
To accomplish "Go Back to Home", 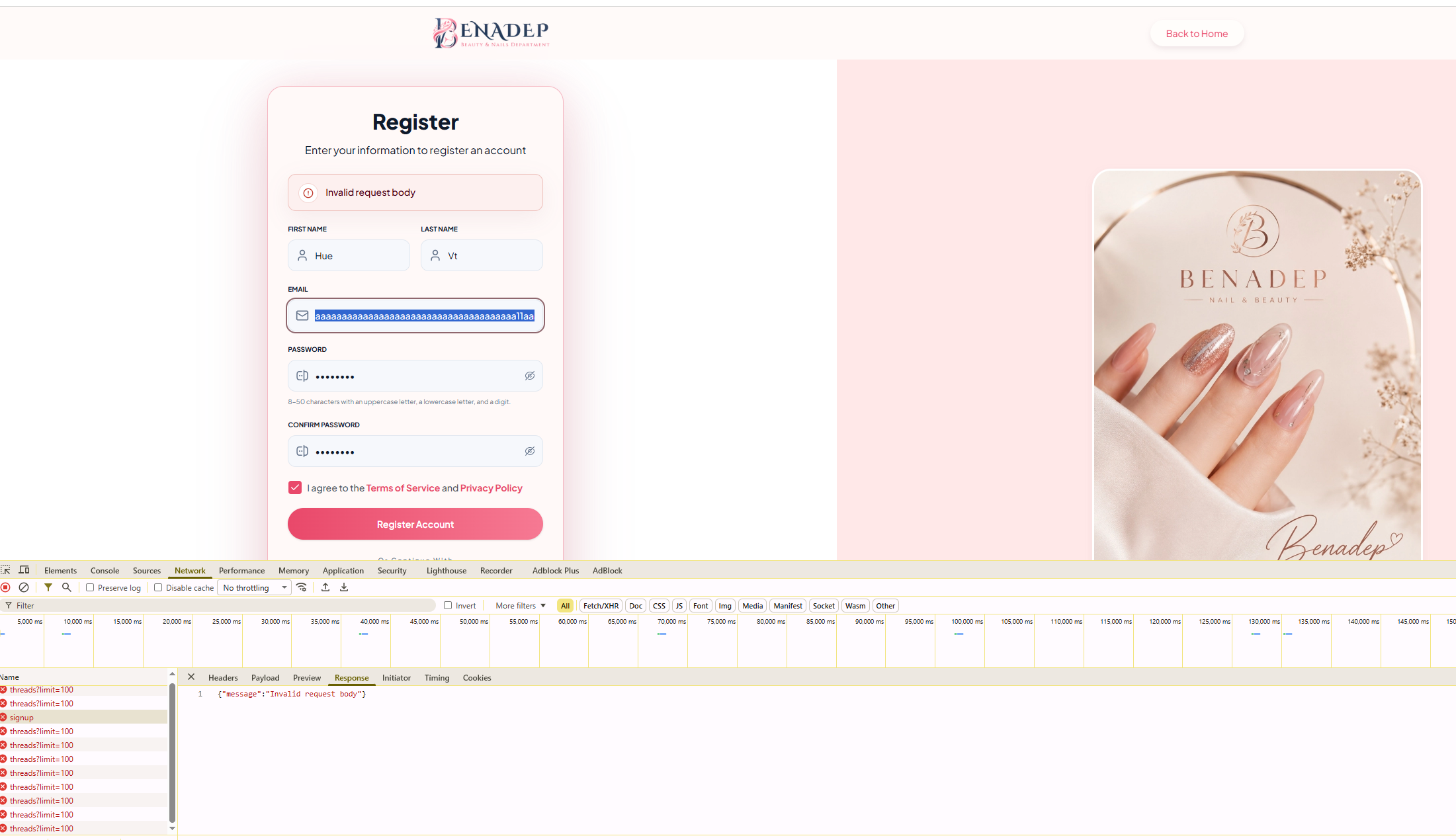I will (1197, 34).
